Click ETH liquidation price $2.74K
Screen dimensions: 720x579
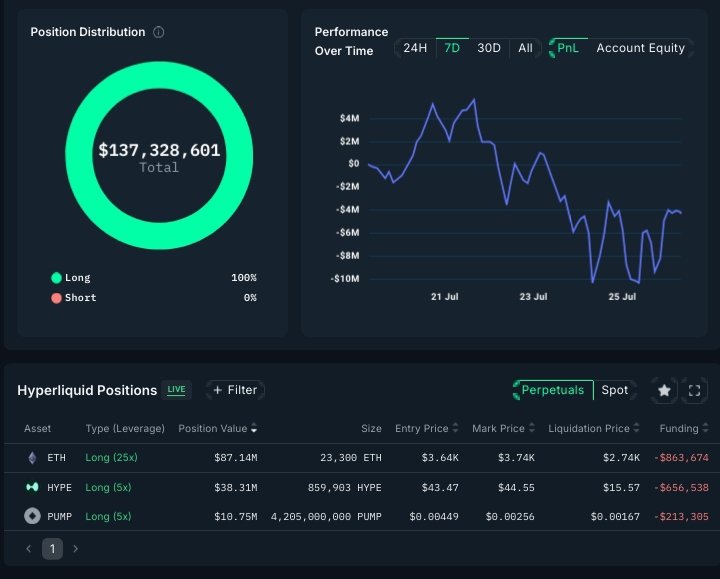click(x=621, y=458)
